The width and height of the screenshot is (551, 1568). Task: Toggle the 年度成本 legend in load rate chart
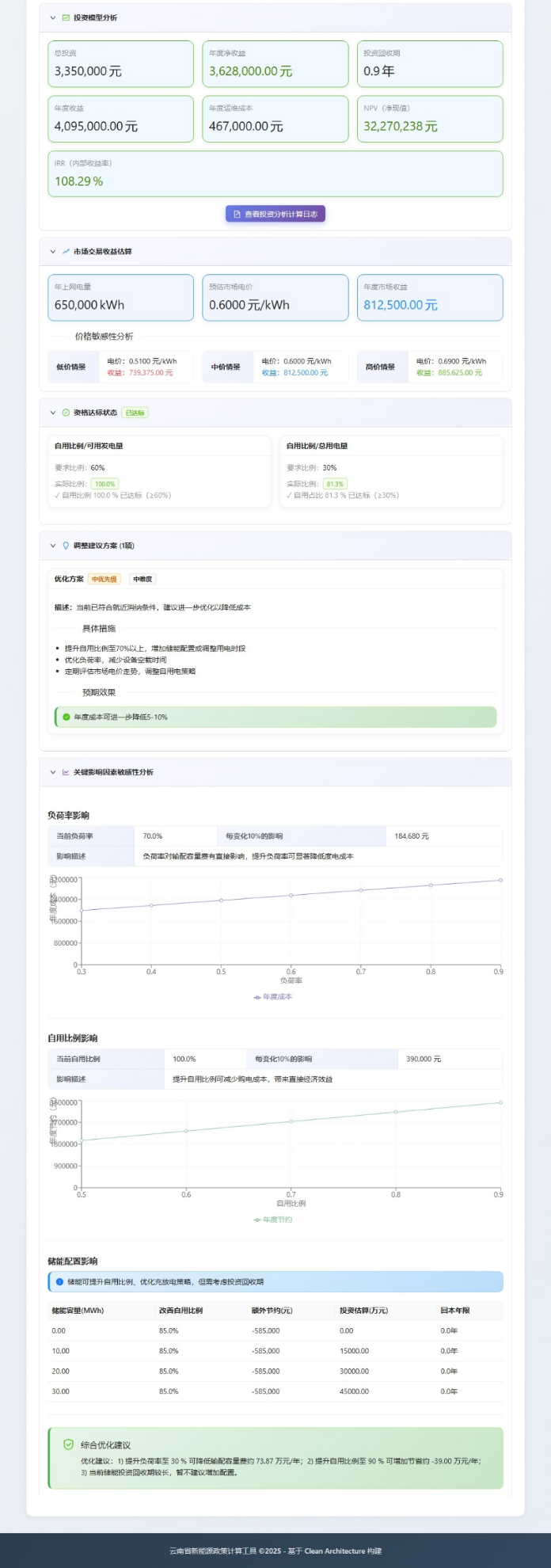click(273, 997)
